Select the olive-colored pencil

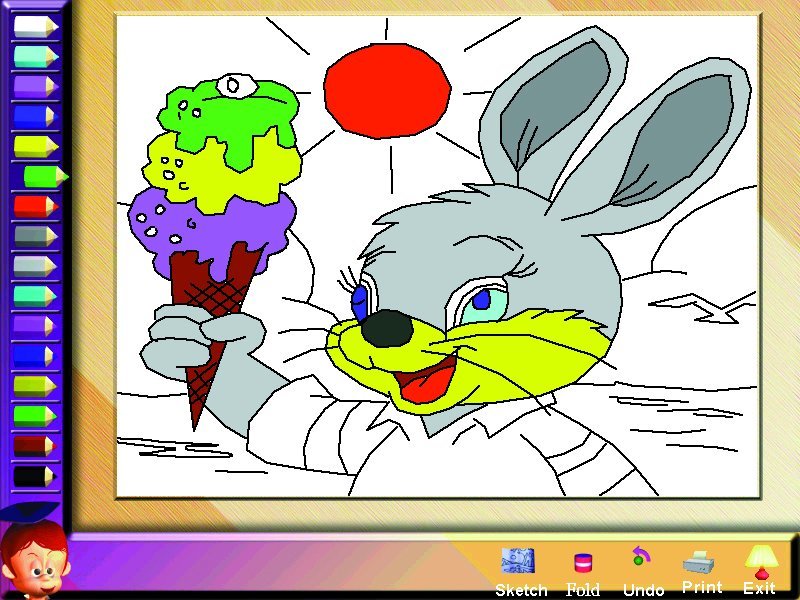(x=32, y=386)
